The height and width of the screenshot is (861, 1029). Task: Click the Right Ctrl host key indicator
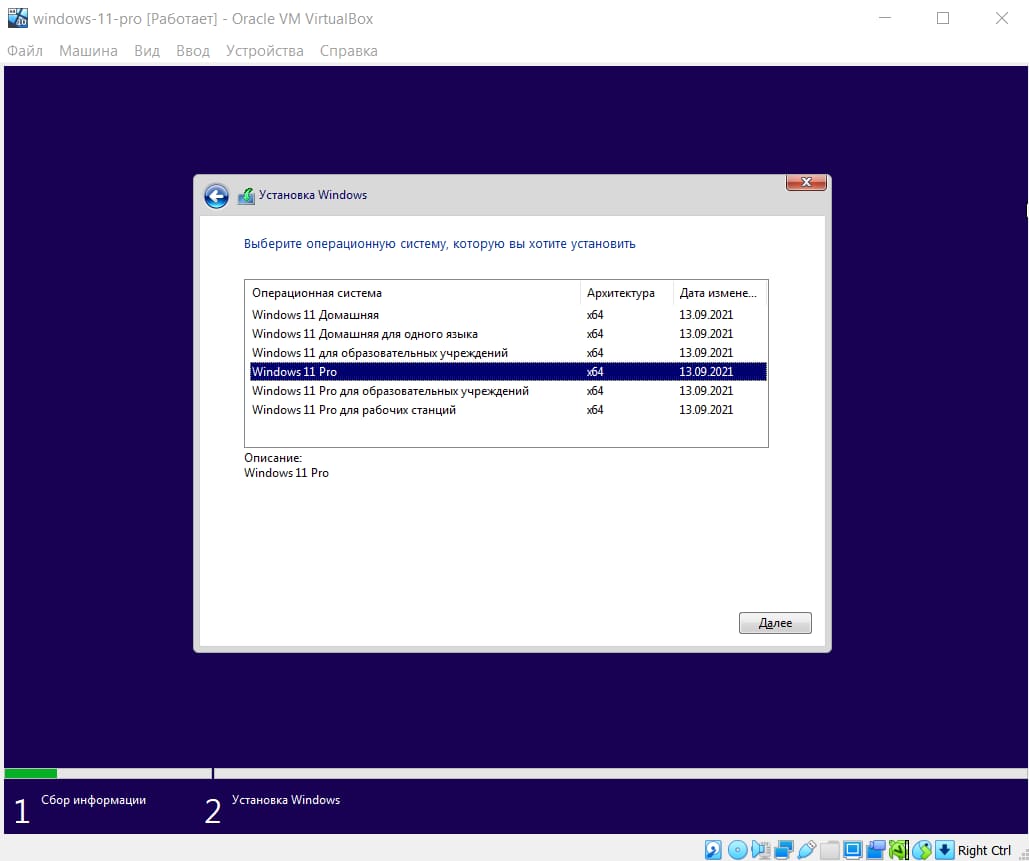(984, 850)
